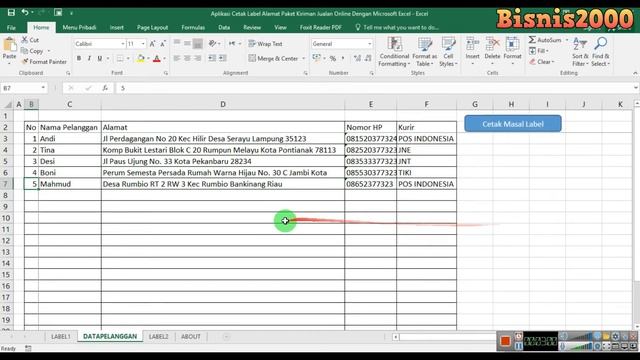640x360 pixels.
Task: Click the formula bar input
Action: (x=375, y=88)
